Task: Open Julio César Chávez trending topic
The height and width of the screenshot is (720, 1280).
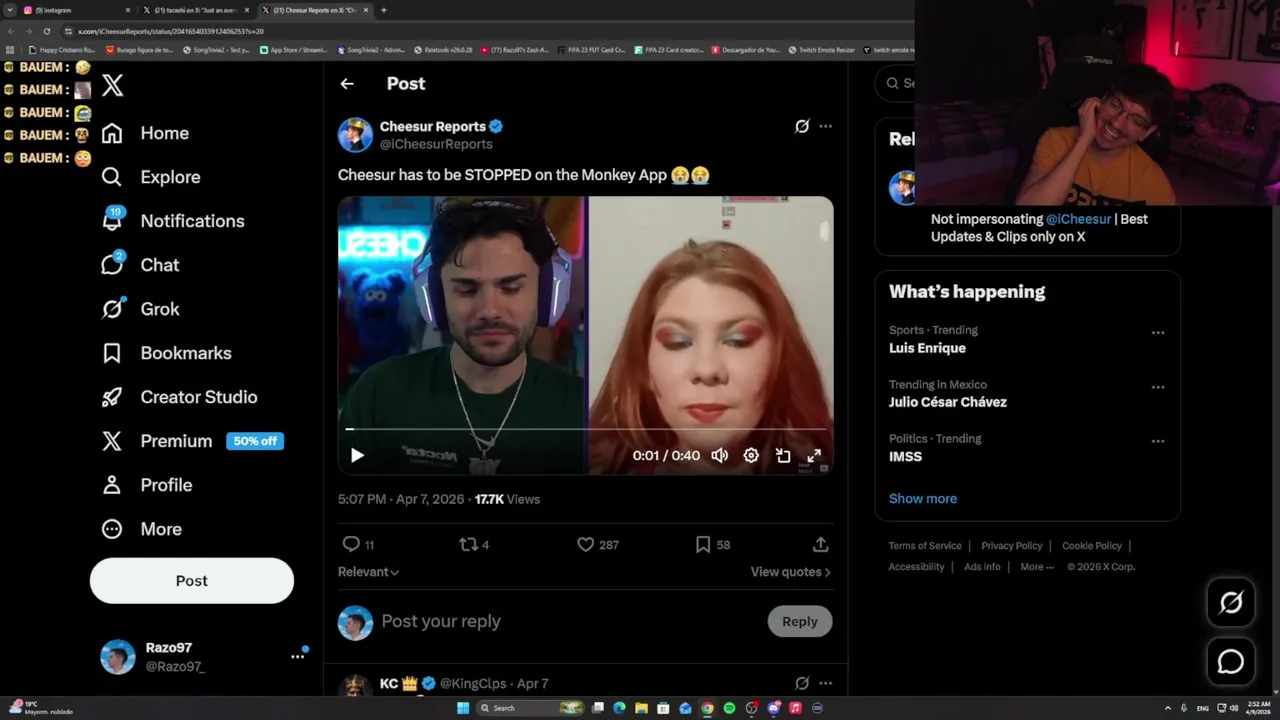Action: click(x=948, y=403)
